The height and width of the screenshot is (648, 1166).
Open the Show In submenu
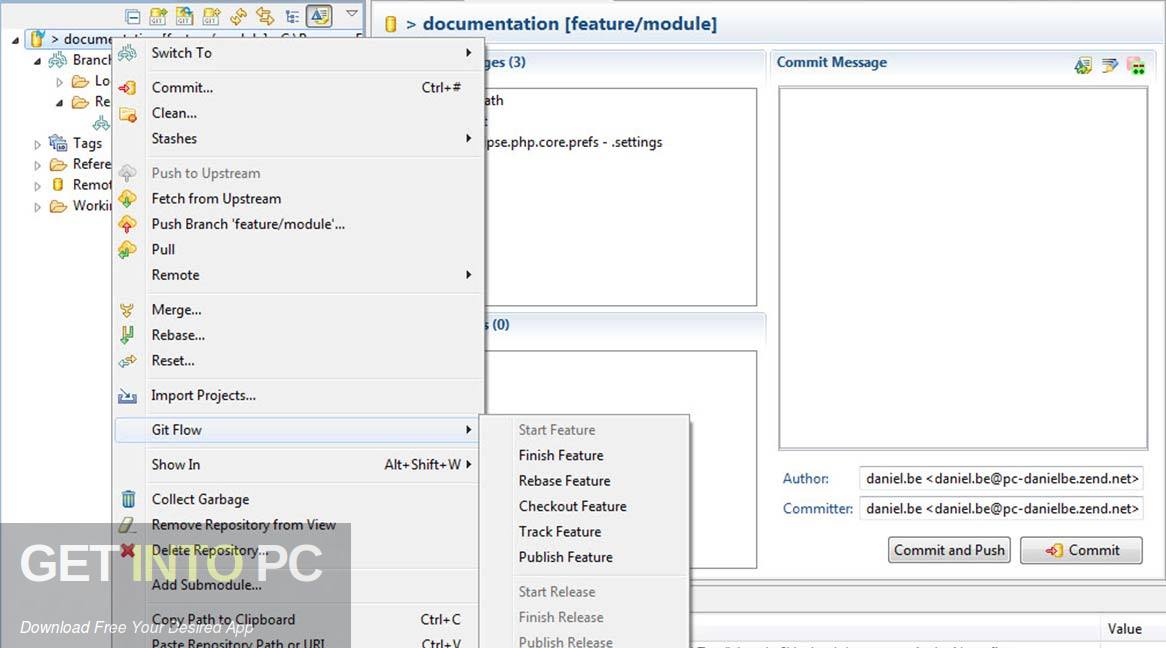(295, 464)
